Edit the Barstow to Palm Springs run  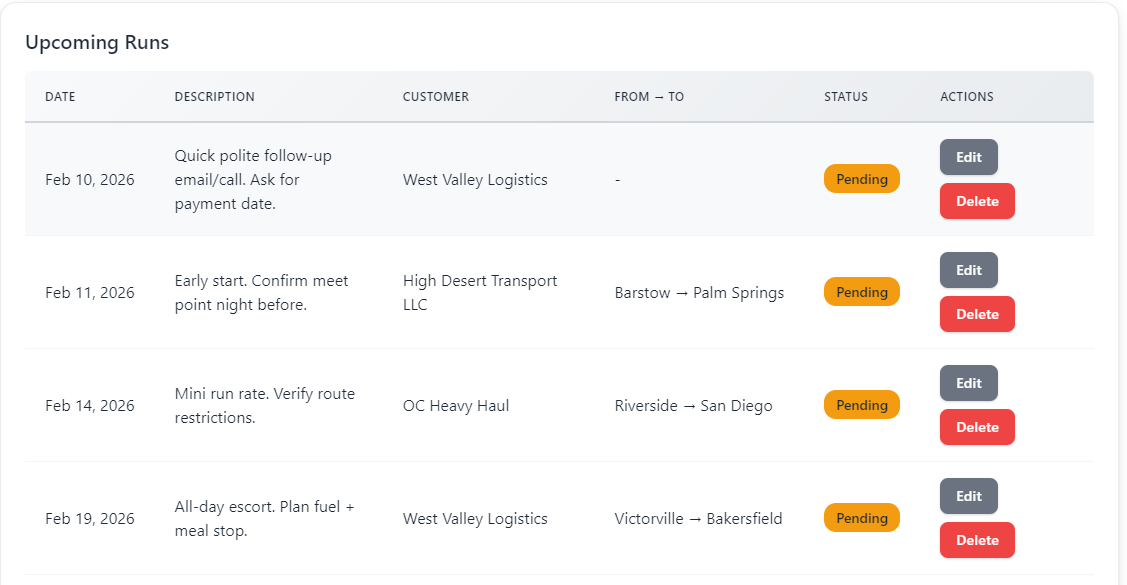pos(968,270)
